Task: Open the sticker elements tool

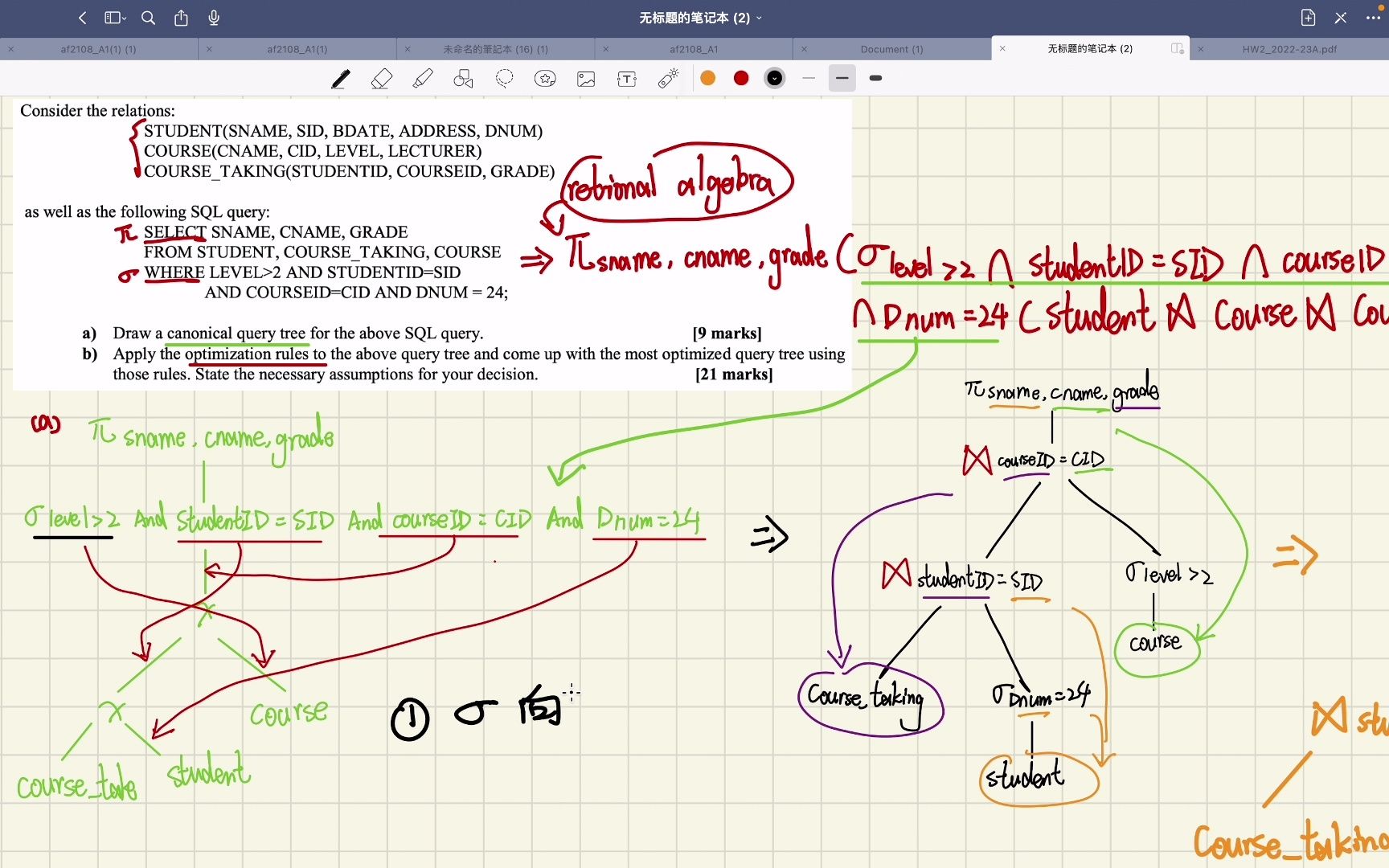Action: tap(546, 79)
